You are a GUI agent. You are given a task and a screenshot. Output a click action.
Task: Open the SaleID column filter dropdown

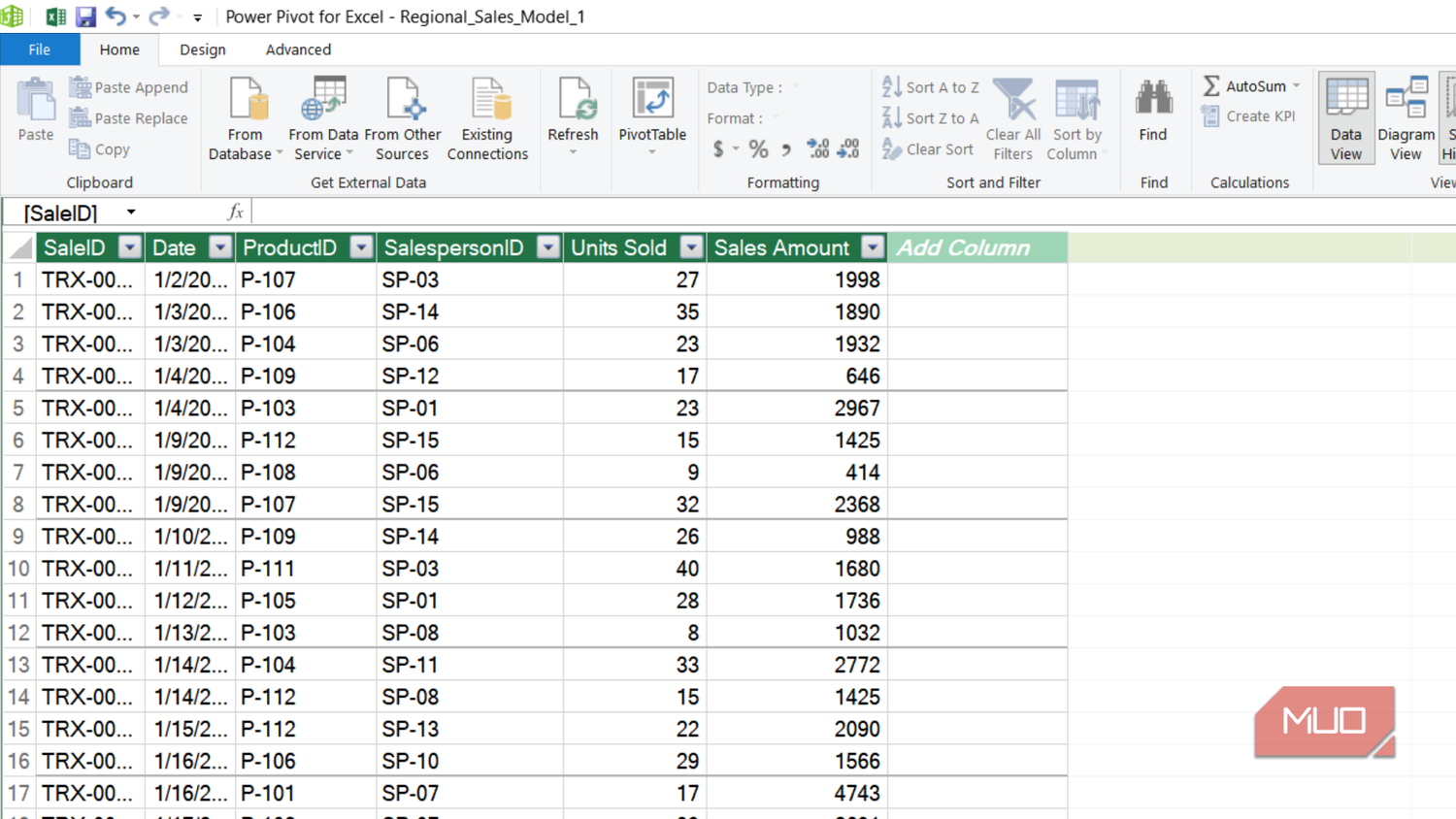pyautogui.click(x=129, y=247)
